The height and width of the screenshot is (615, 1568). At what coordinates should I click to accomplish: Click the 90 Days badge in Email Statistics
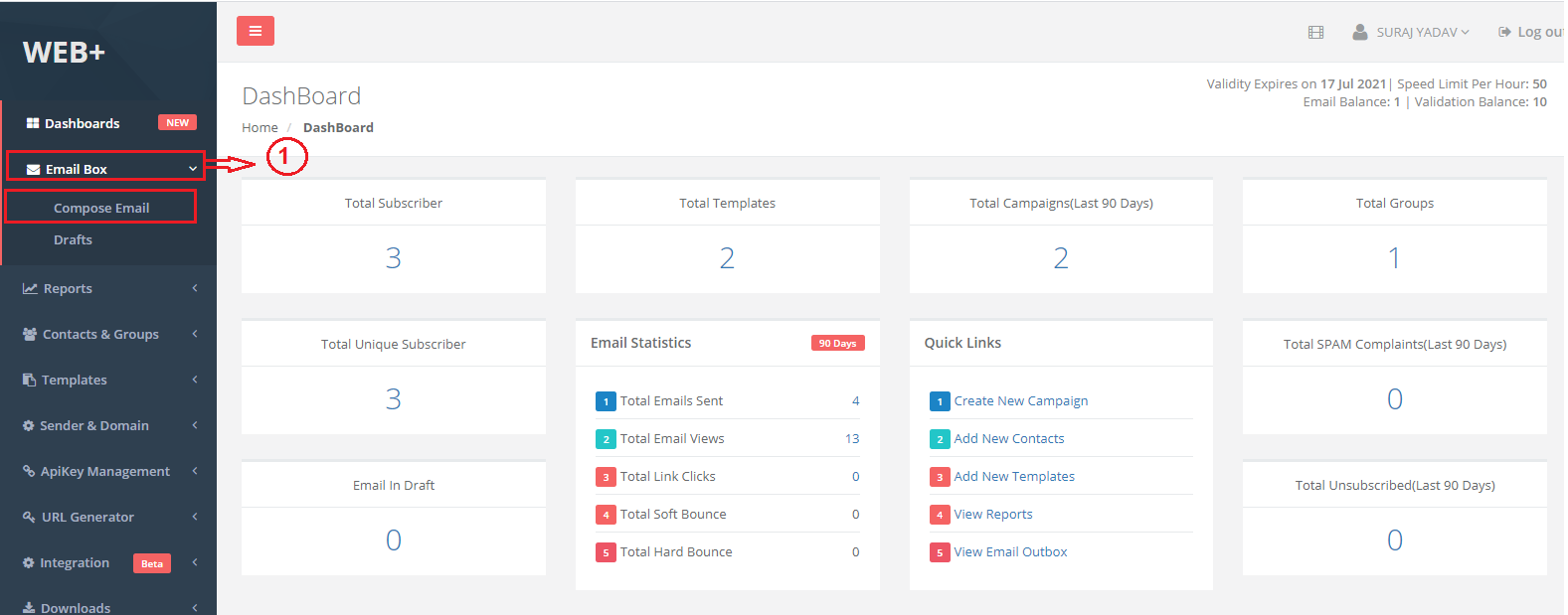click(837, 344)
